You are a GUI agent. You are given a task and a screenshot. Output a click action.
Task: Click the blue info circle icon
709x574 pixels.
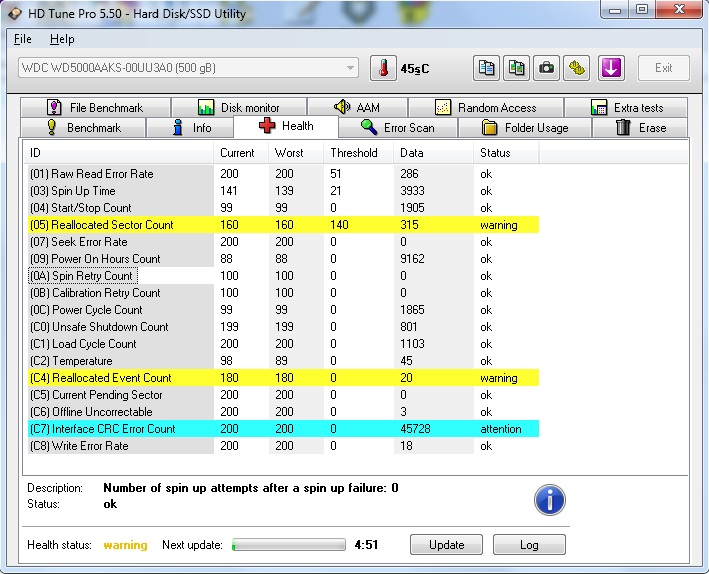(x=549, y=500)
